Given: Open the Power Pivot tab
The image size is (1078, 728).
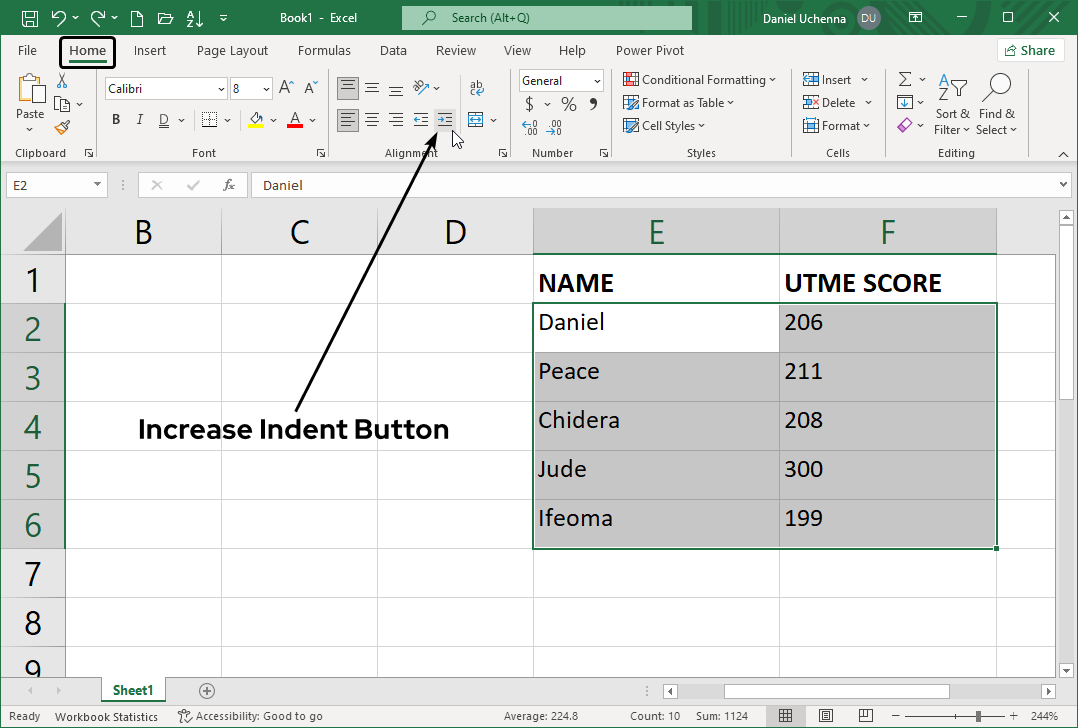Looking at the screenshot, I should (x=649, y=50).
